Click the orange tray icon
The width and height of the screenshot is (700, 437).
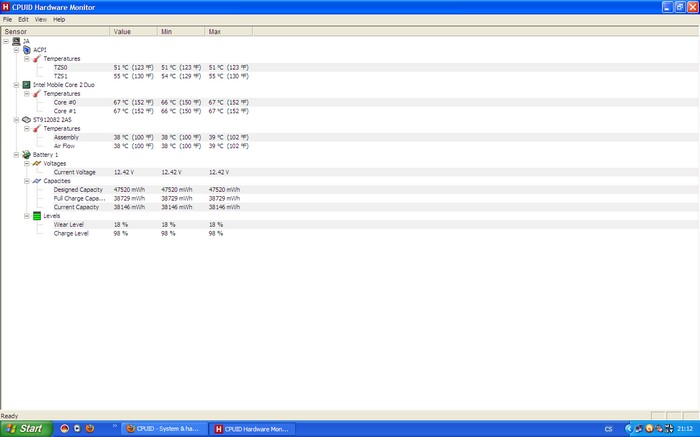[649, 429]
